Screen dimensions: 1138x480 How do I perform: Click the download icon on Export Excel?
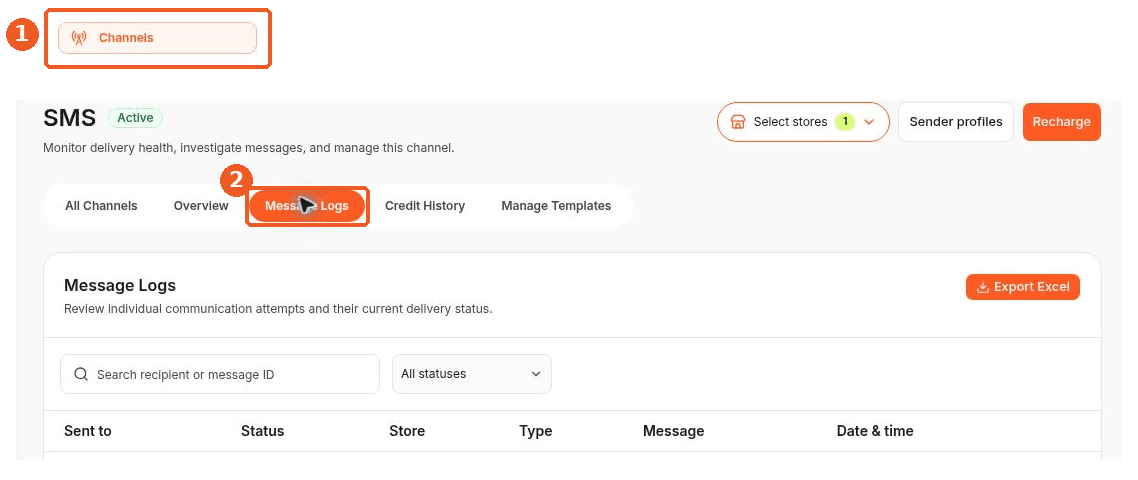[x=983, y=288]
